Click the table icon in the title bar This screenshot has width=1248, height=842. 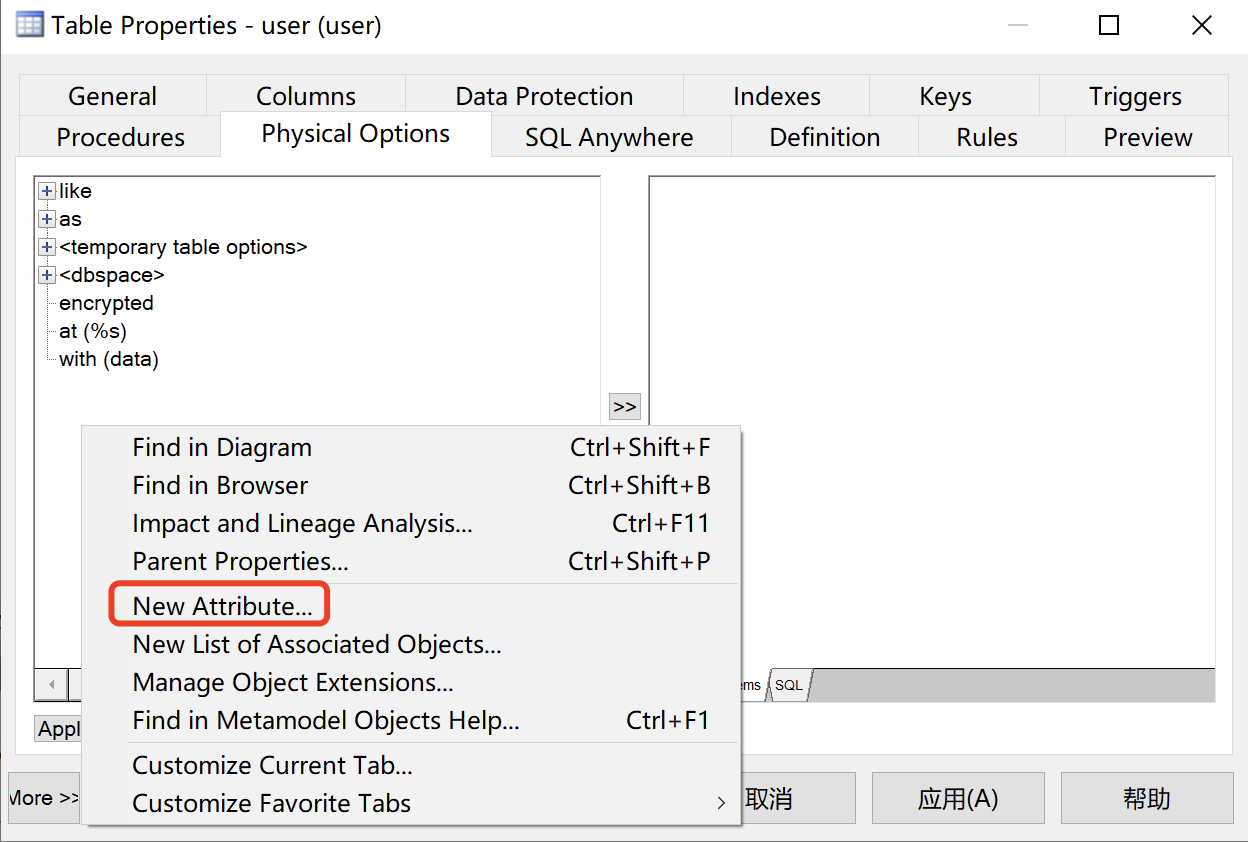click(30, 25)
